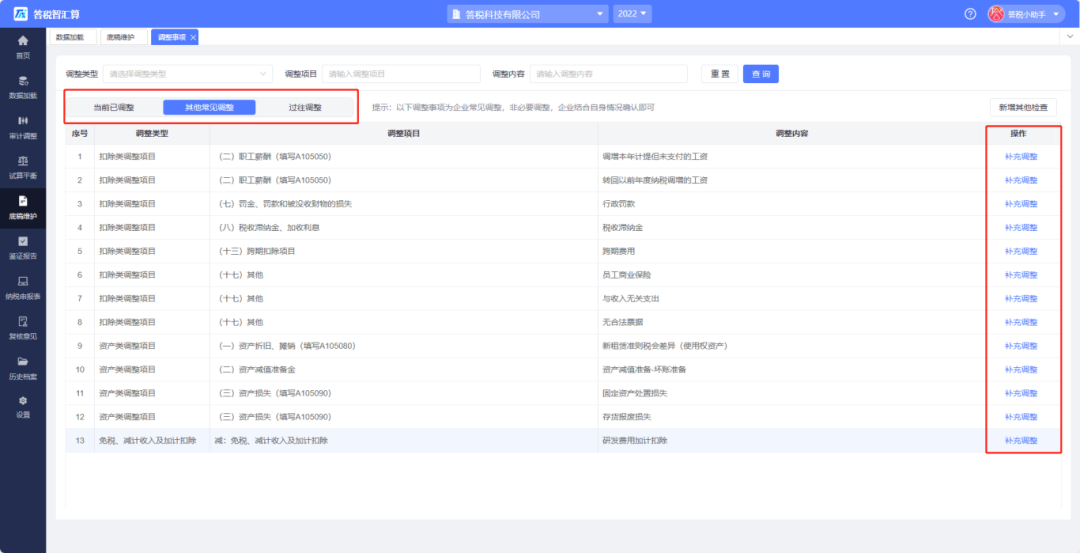Focus the 调整项目 input field
This screenshot has width=1080, height=553.
coord(401,74)
